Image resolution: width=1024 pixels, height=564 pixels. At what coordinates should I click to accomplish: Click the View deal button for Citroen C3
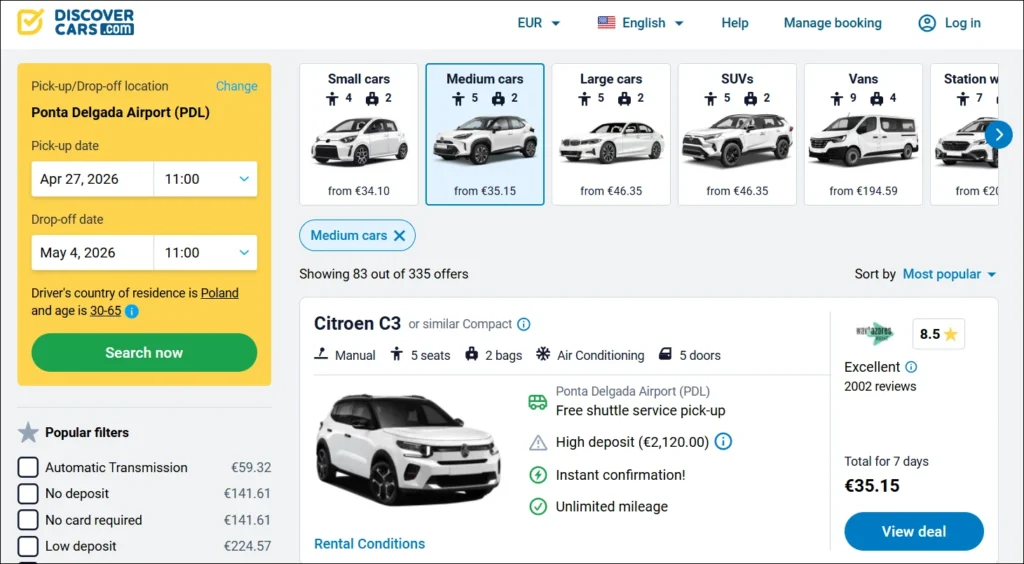(x=914, y=531)
